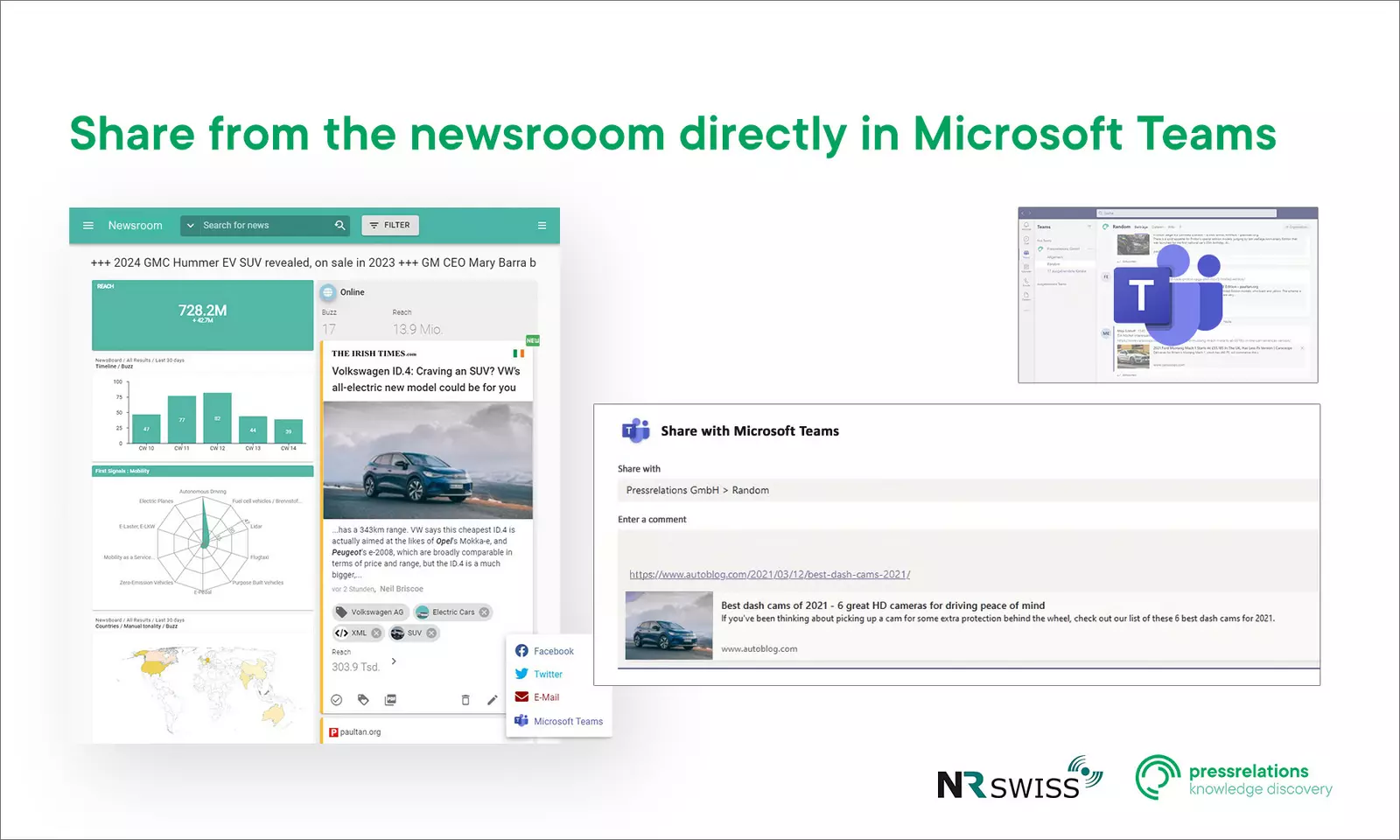Screen dimensions: 1400x840
Task: Select the CW 10 bar in the Buzz chart
Action: [x=146, y=429]
